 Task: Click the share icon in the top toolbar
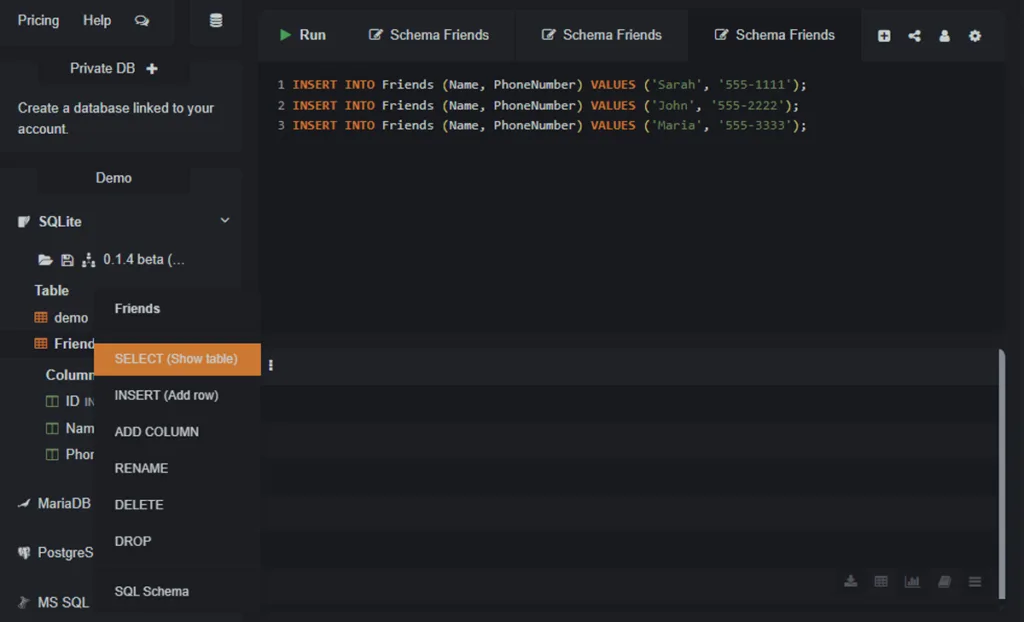(914, 36)
